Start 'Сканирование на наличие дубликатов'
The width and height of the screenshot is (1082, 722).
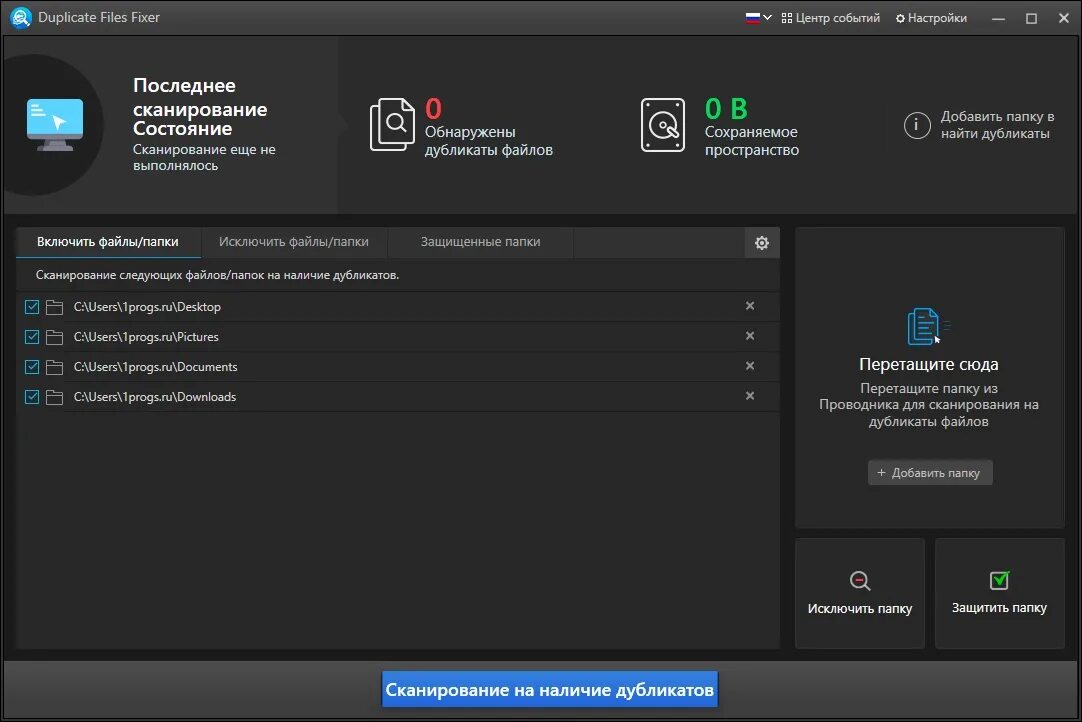(x=549, y=689)
